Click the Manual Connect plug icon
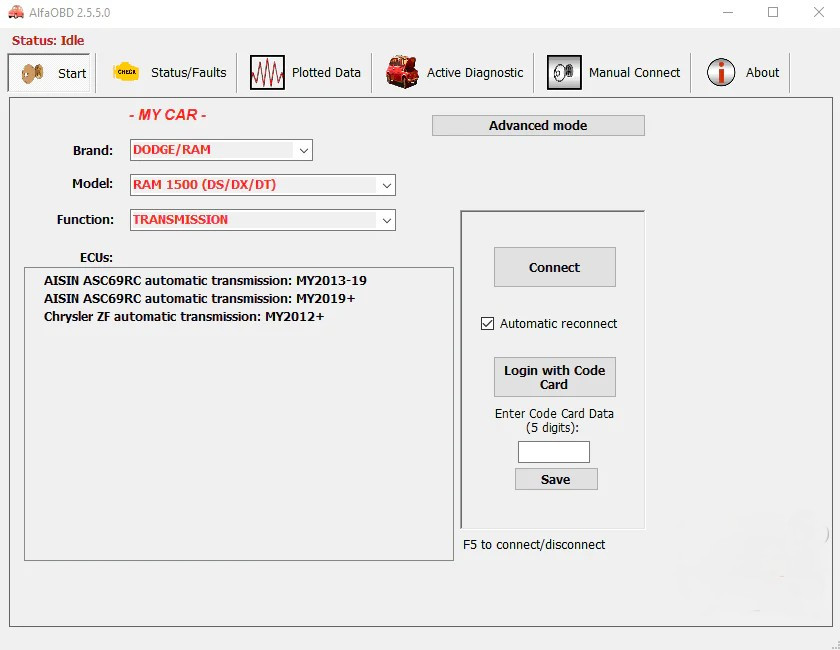 [x=564, y=73]
